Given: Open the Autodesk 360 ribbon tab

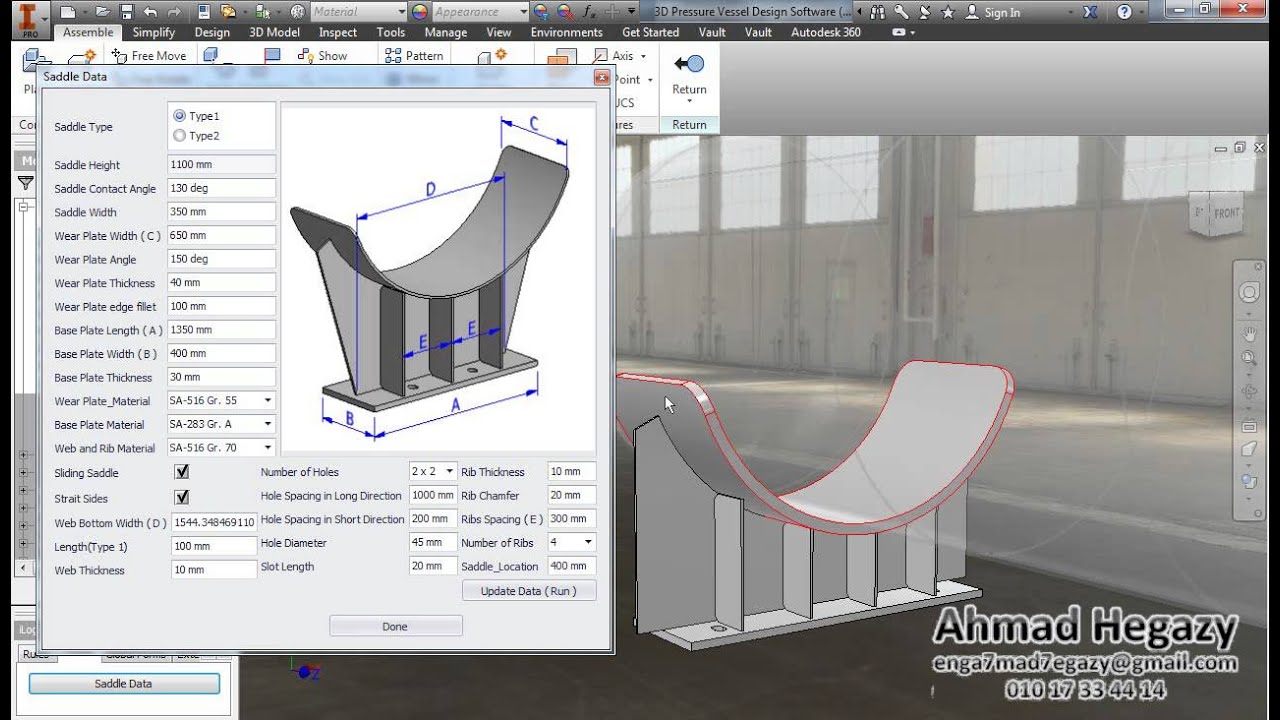Looking at the screenshot, I should coord(826,32).
